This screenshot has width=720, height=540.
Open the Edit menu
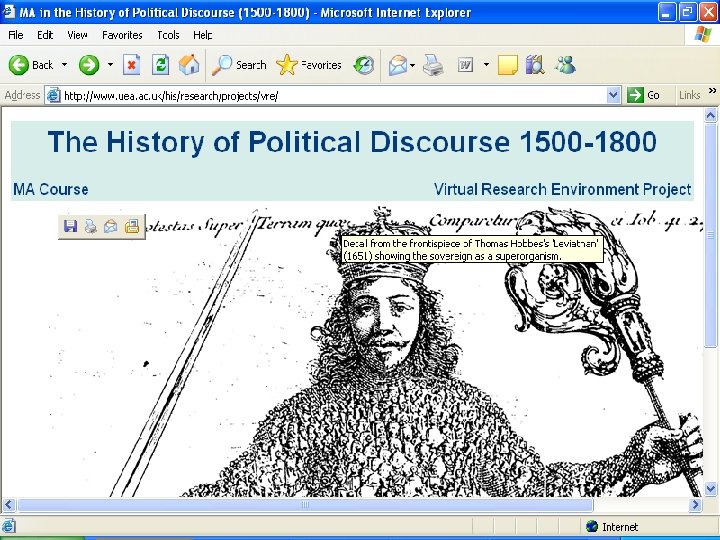(45, 35)
